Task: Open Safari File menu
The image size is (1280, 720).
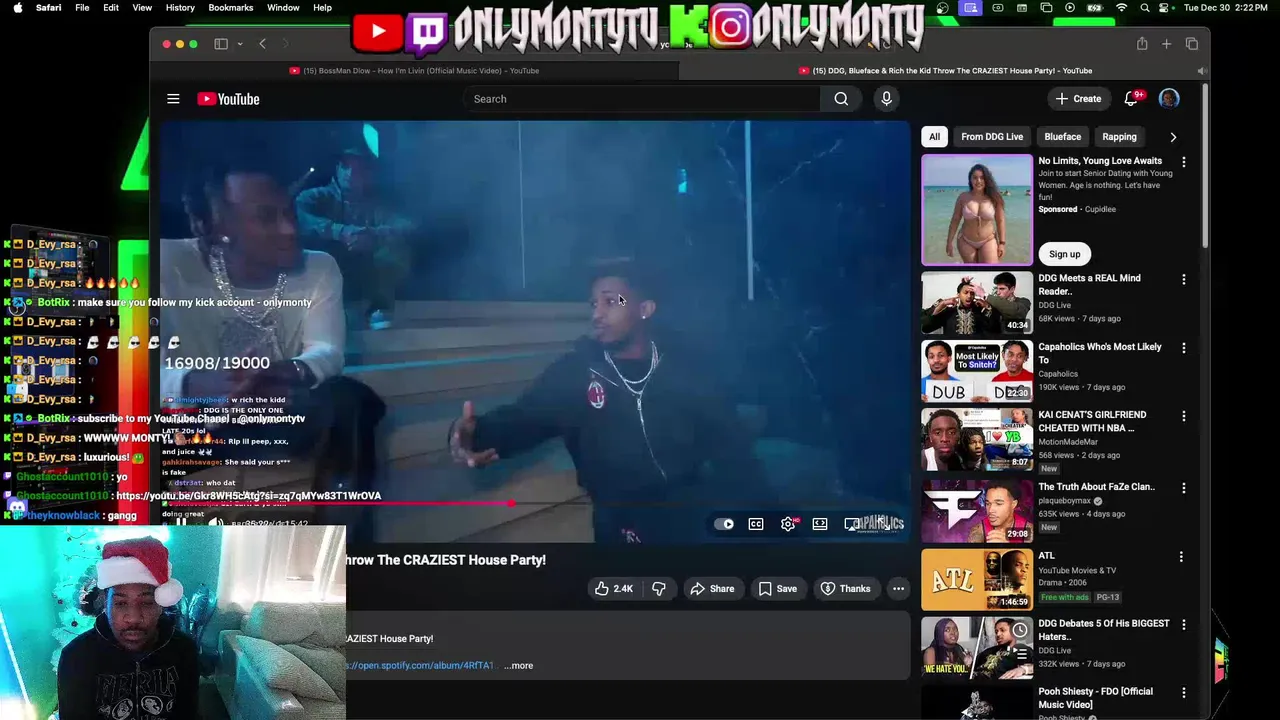Action: click(x=82, y=8)
